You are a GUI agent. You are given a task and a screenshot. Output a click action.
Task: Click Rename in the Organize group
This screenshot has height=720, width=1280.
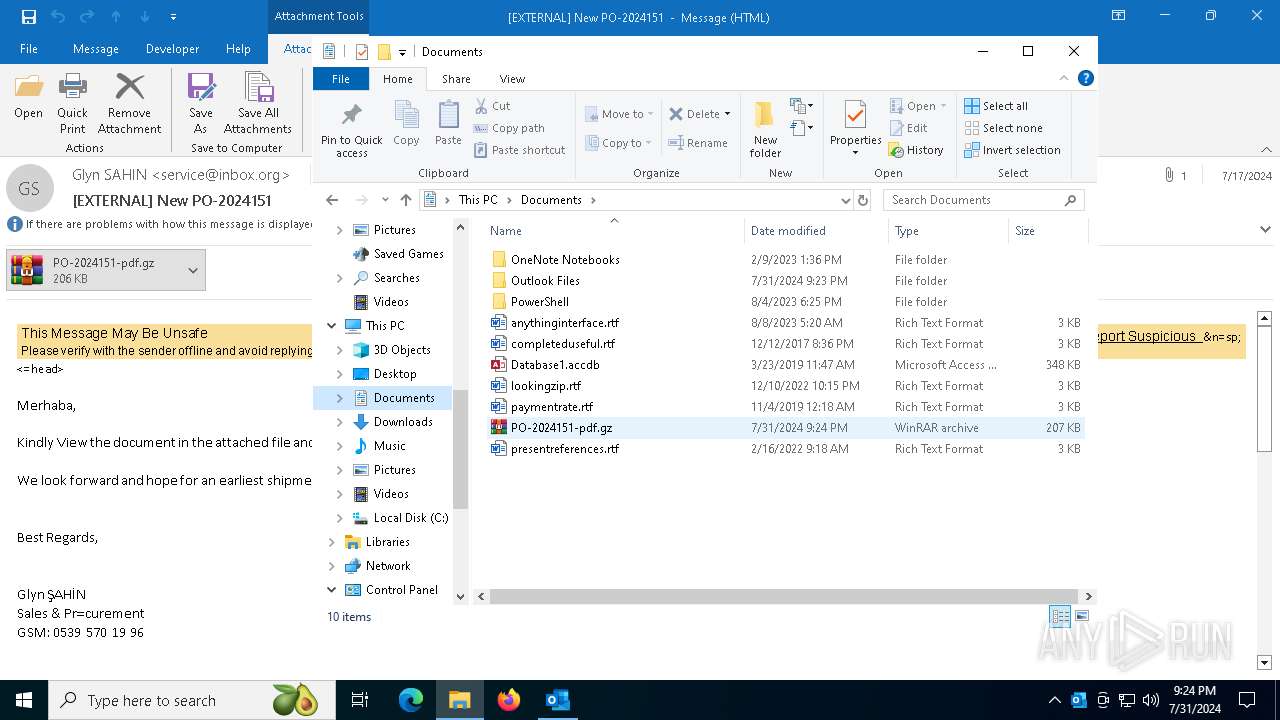698,143
